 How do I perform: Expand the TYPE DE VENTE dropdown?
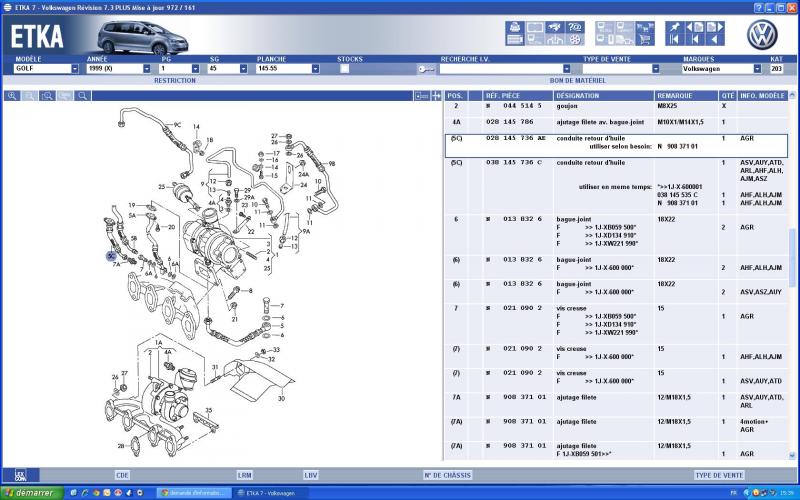coord(656,69)
